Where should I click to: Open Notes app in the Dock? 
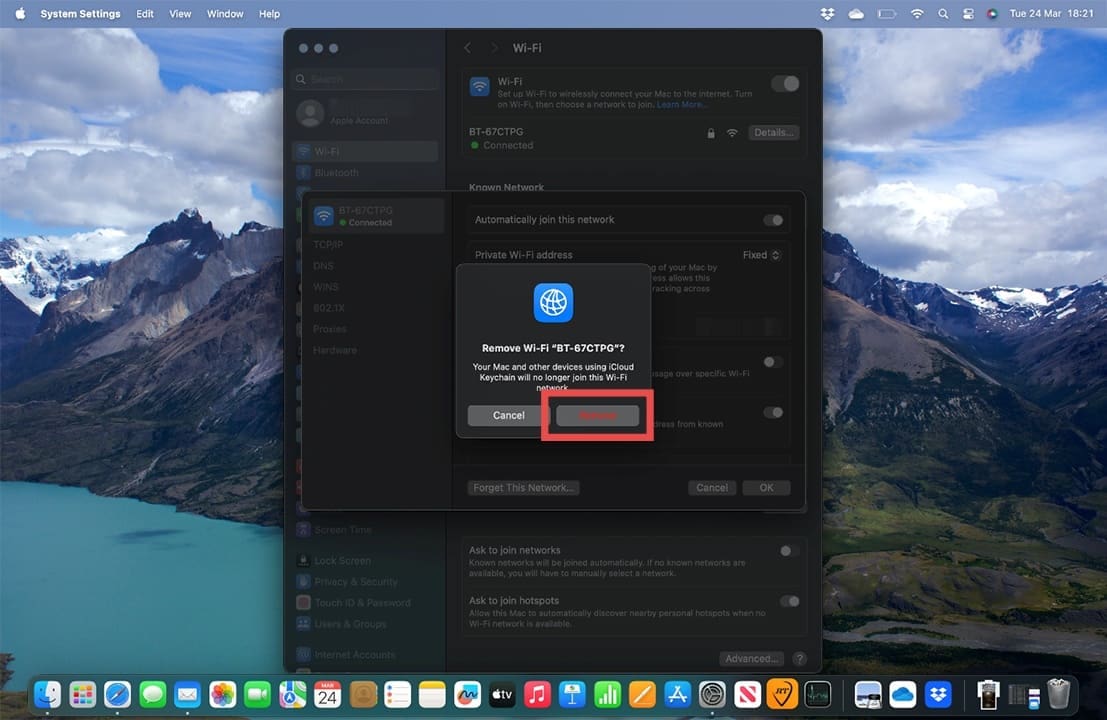point(432,695)
